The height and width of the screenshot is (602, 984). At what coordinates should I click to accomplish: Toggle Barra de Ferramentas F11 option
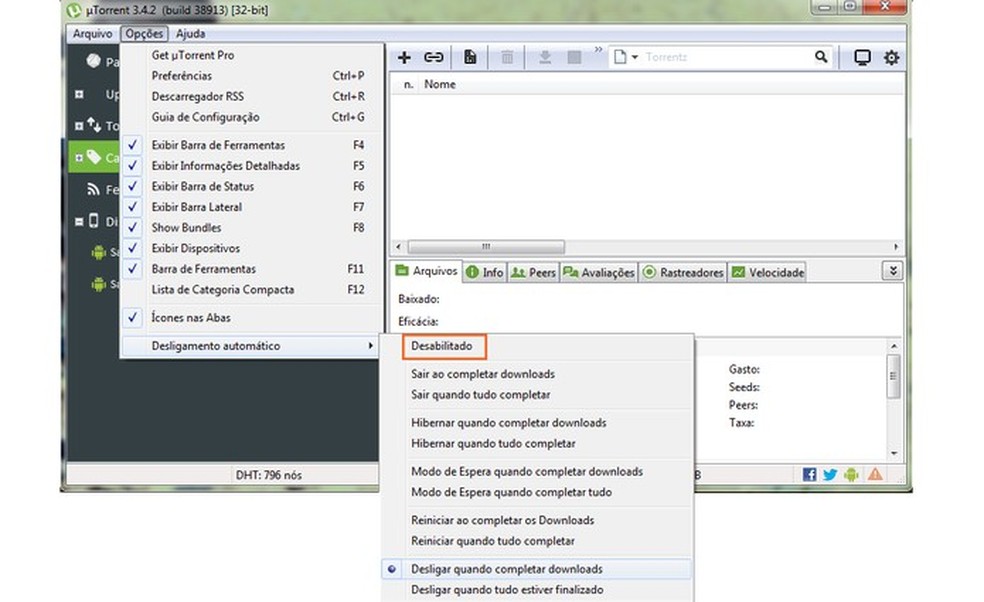[251, 269]
